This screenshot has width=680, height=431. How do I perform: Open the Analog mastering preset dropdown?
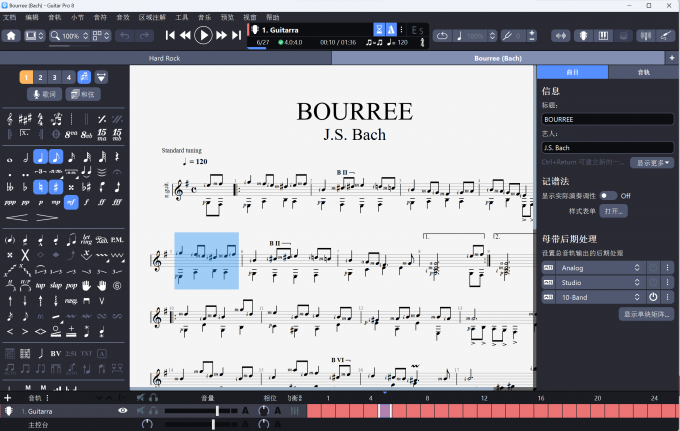pyautogui.click(x=599, y=268)
